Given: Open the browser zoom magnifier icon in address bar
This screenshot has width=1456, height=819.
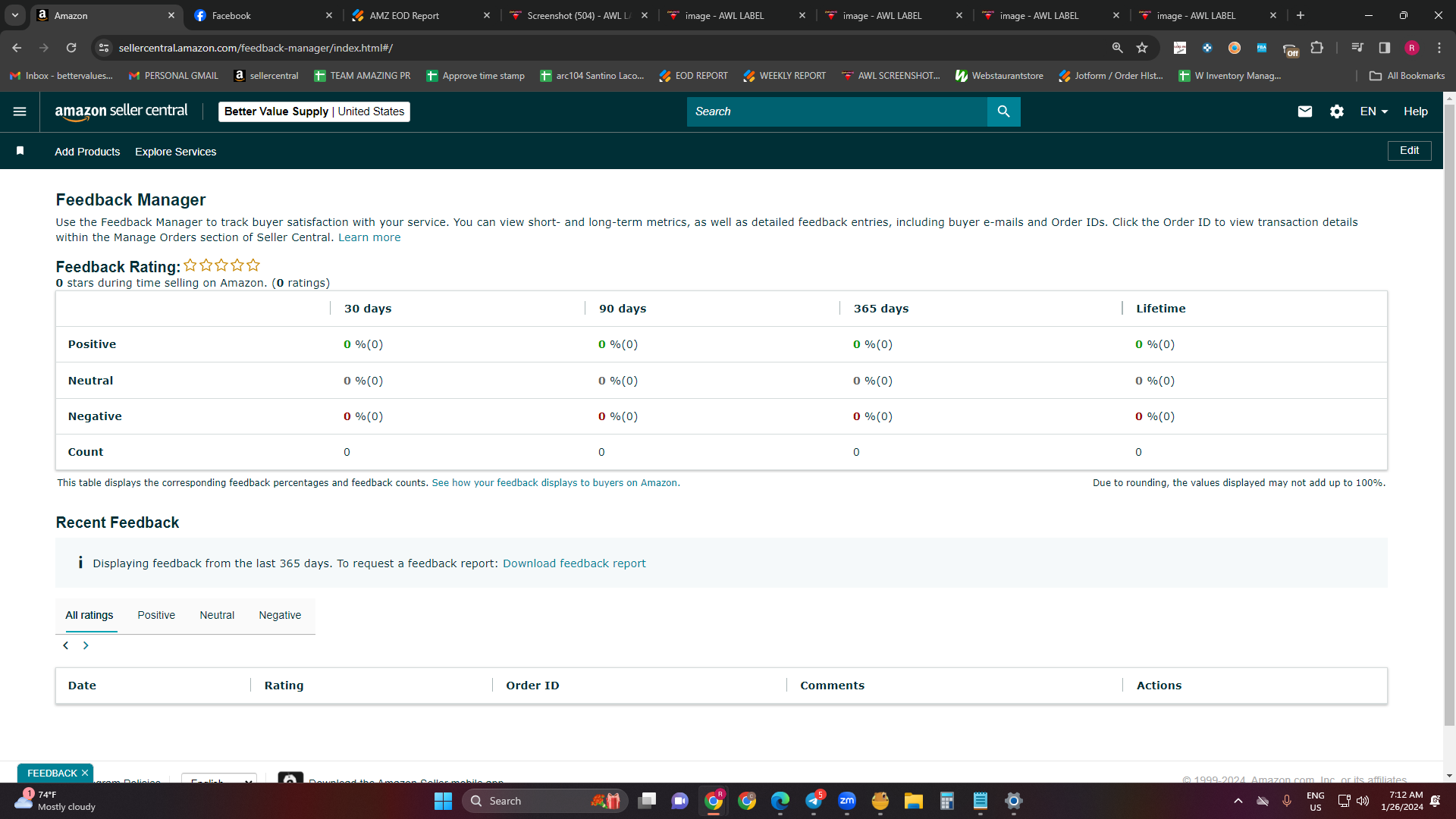Looking at the screenshot, I should [1117, 48].
